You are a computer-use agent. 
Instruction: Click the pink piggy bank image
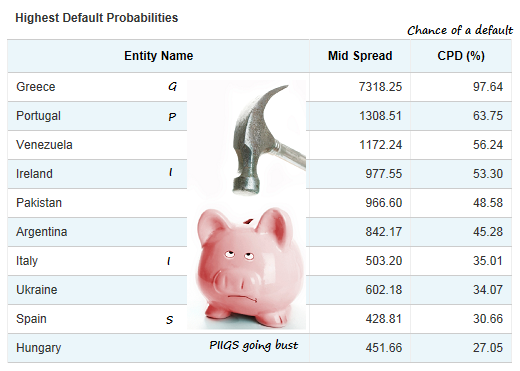click(249, 267)
